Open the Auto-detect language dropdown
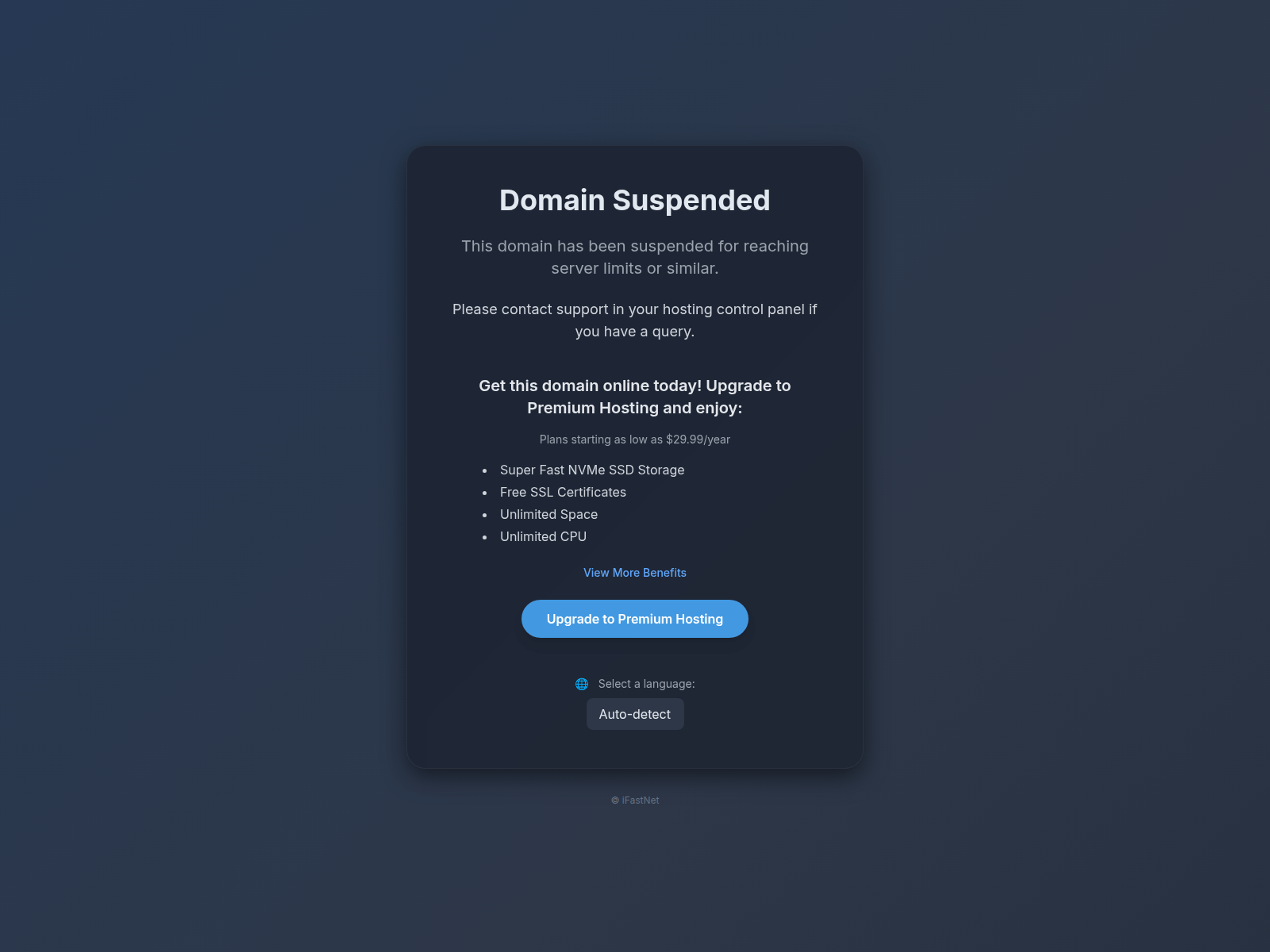Viewport: 1270px width, 952px height. (x=635, y=714)
